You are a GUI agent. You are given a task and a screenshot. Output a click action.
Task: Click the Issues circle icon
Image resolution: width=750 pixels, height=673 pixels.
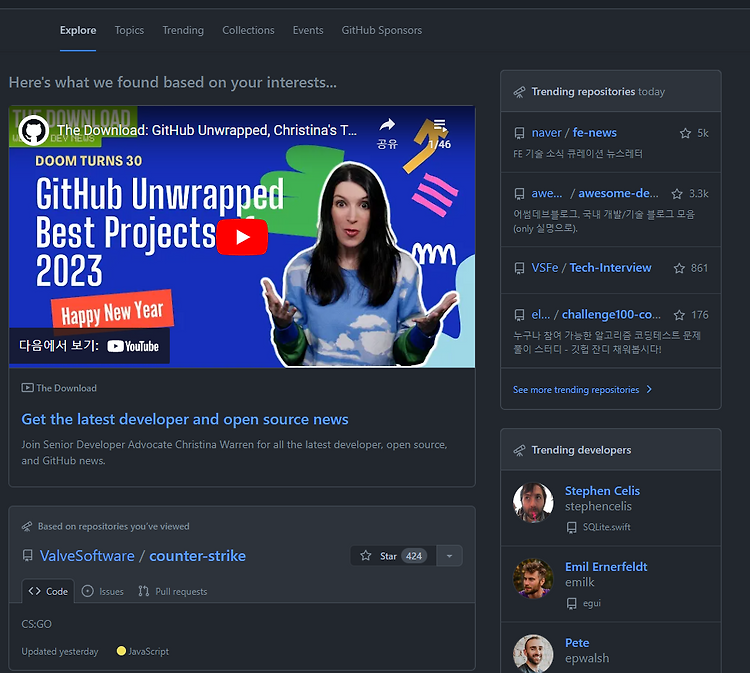(x=88, y=591)
